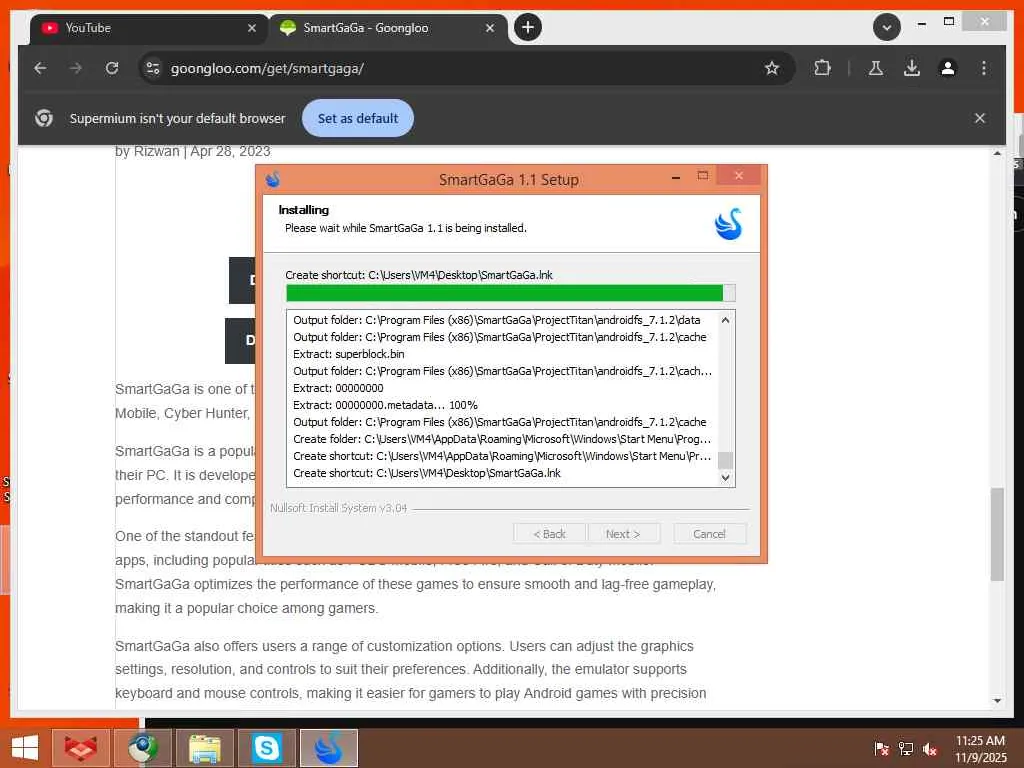Image resolution: width=1024 pixels, height=768 pixels.
Task: Click the green installation progress bar
Action: [x=510, y=293]
